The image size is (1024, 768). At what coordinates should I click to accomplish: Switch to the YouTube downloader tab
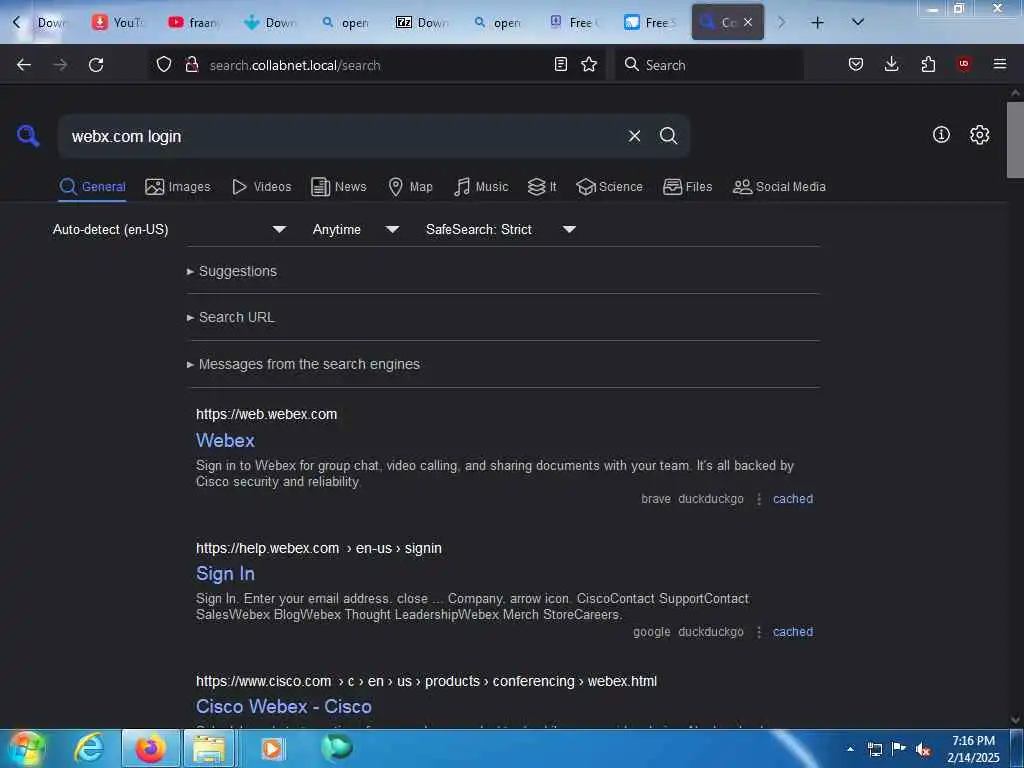coord(118,23)
